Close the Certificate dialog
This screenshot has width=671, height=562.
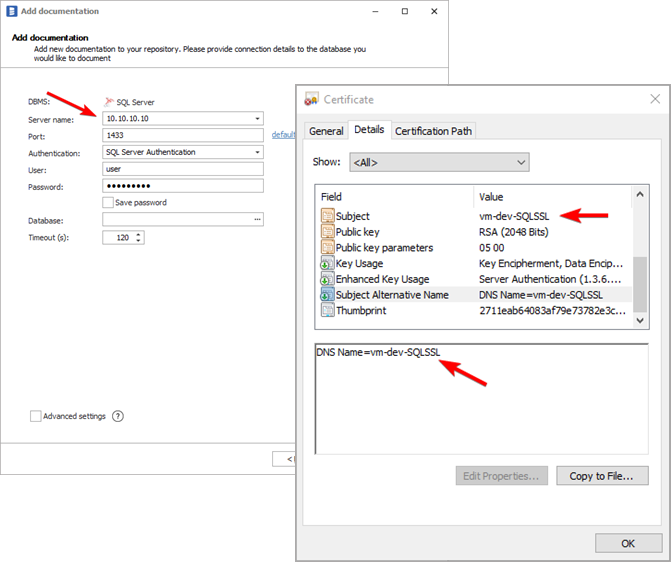point(655,99)
